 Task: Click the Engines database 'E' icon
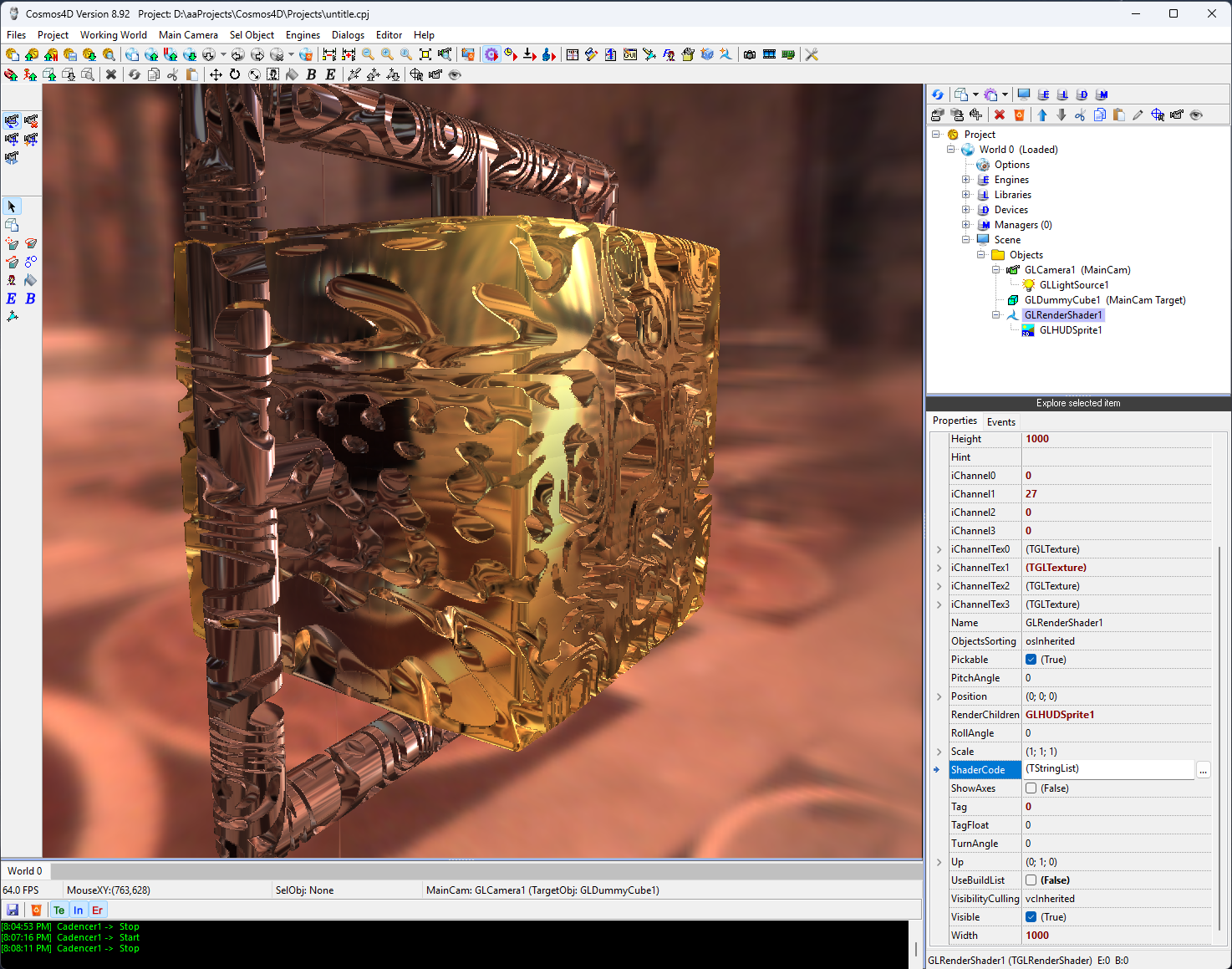pyautogui.click(x=1044, y=94)
